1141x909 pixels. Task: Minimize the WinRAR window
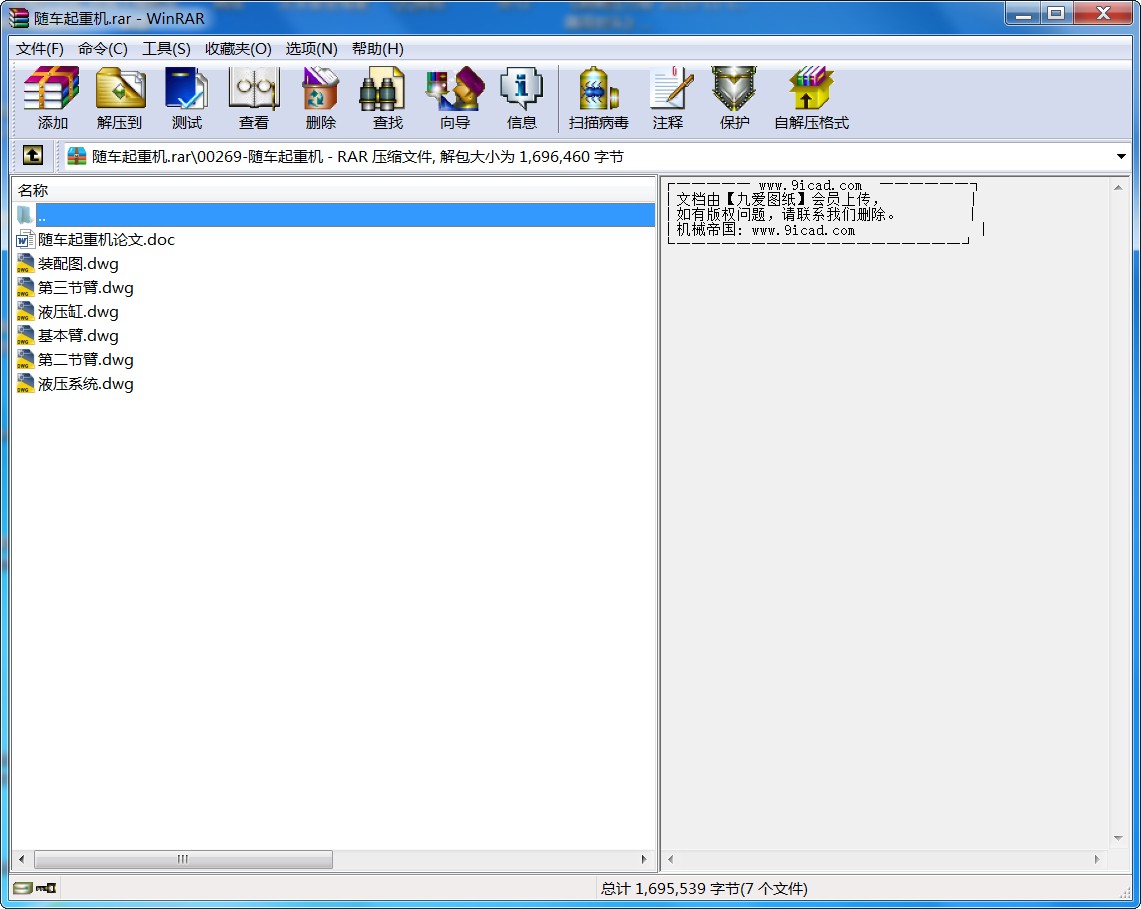point(1024,15)
